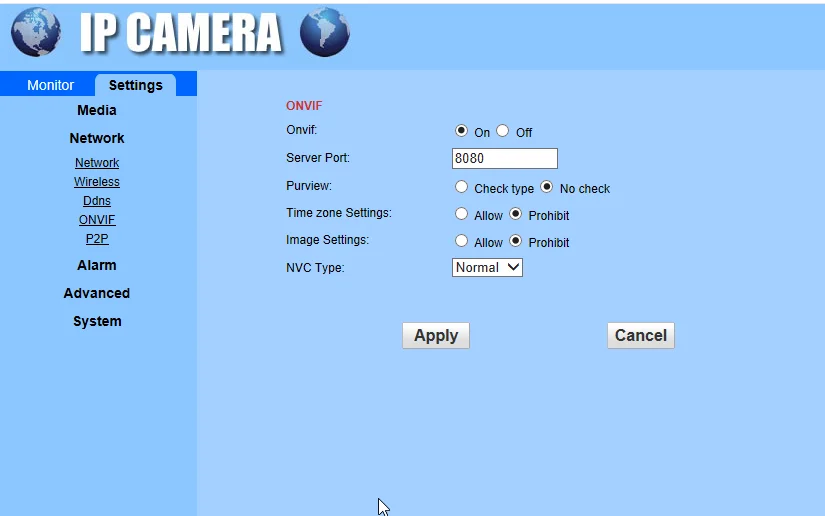Viewport: 825px width, 516px height.
Task: Open the Wireless settings link
Action: tap(97, 181)
